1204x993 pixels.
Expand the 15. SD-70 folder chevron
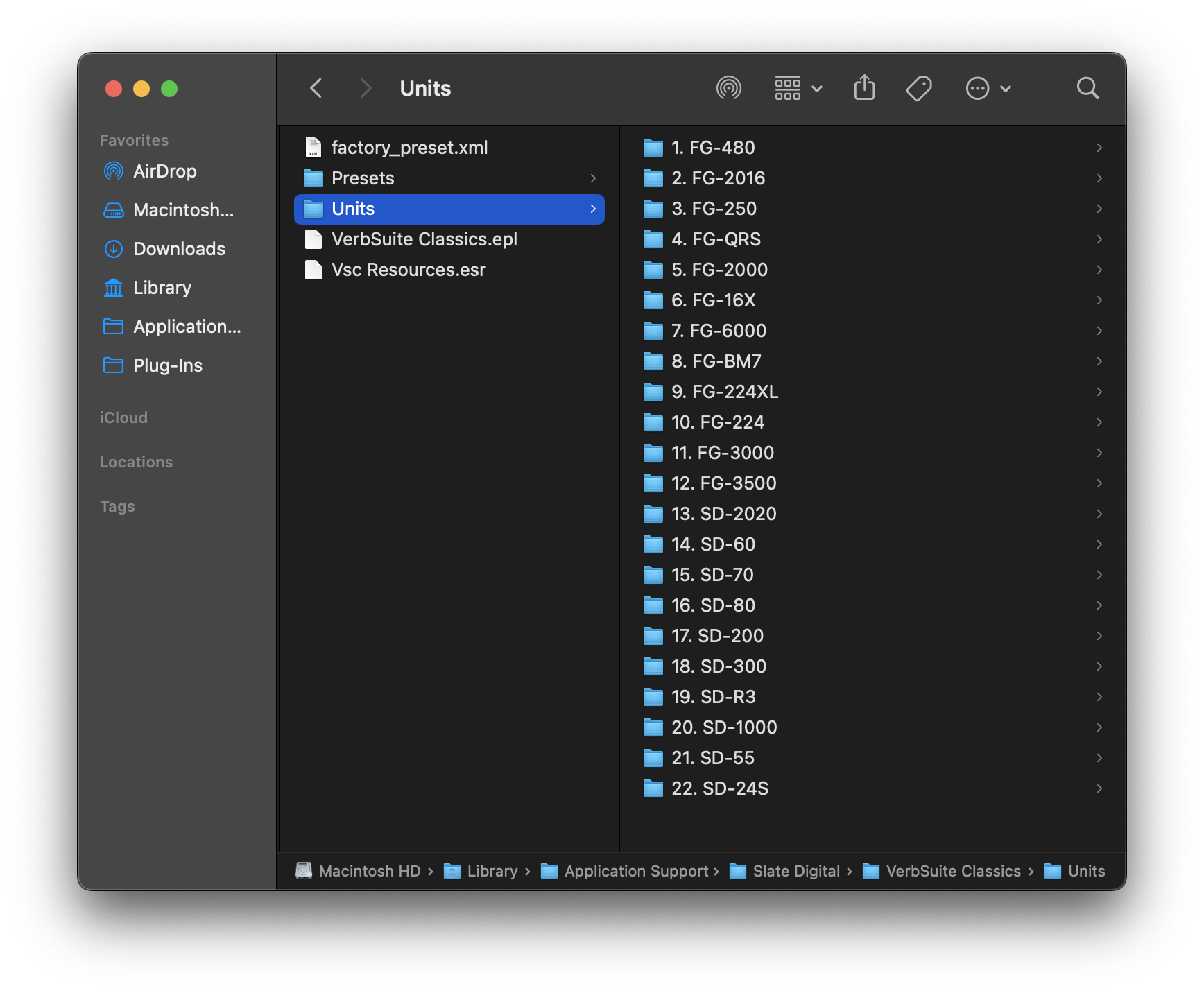tap(1099, 575)
